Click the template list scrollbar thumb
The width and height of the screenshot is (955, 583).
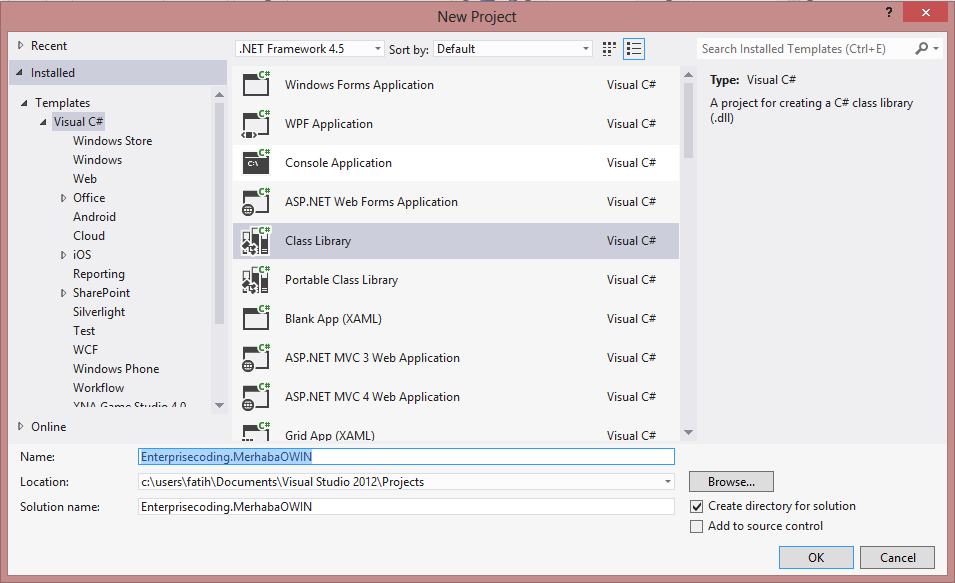point(688,120)
